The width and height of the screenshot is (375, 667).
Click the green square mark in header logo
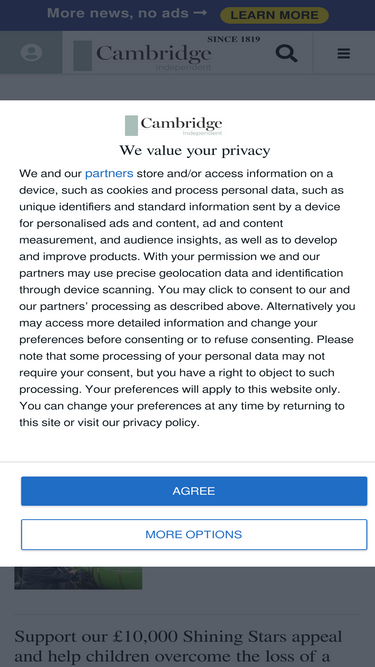coord(82,56)
